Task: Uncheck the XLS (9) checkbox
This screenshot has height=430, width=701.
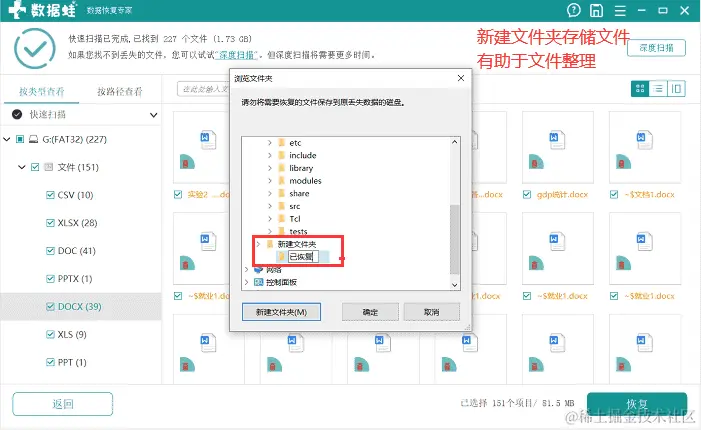Action: [50, 334]
